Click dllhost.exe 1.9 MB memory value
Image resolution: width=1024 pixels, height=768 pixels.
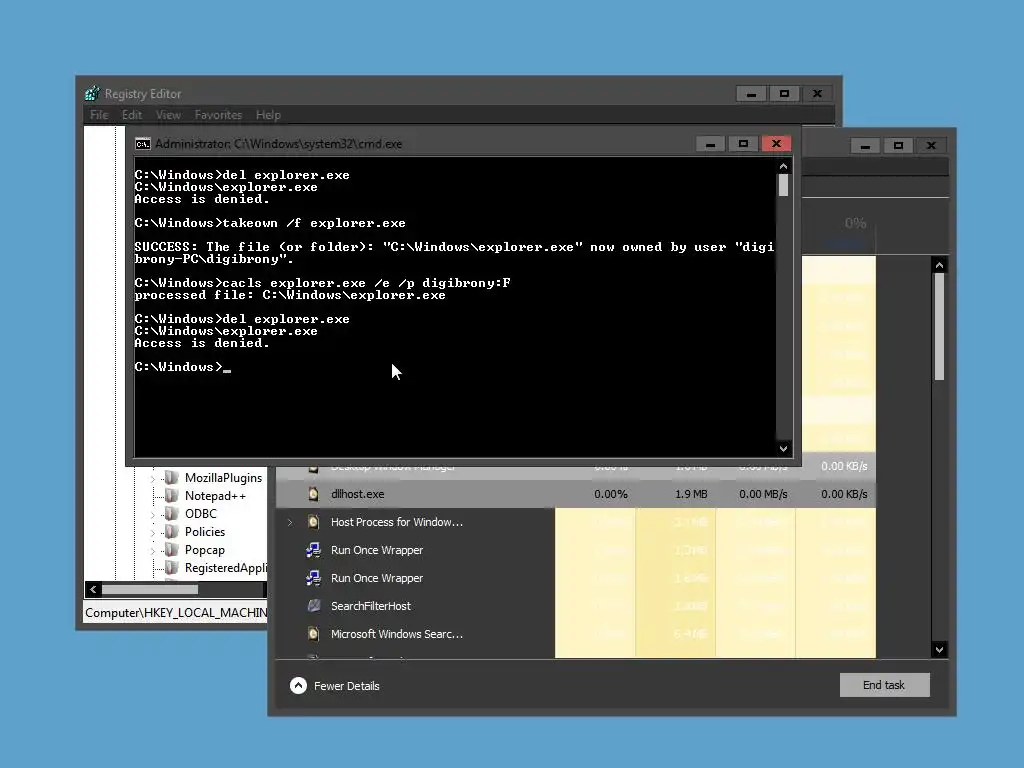pos(692,494)
